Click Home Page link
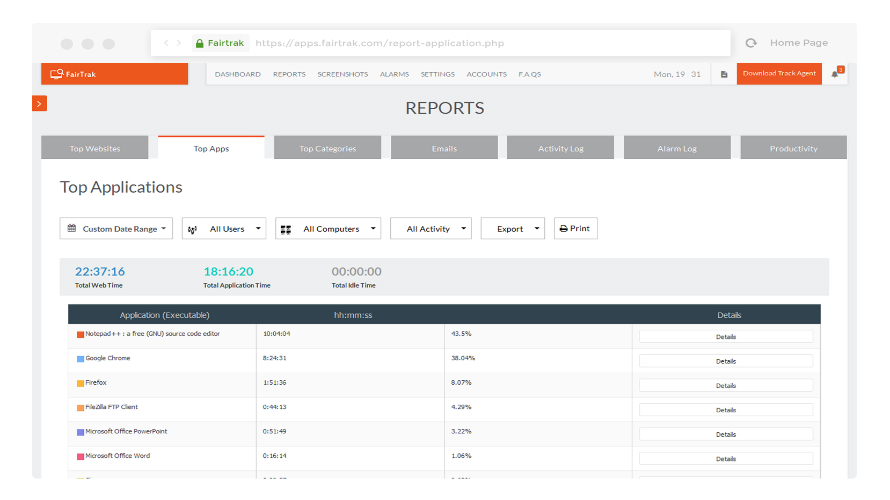 (799, 43)
